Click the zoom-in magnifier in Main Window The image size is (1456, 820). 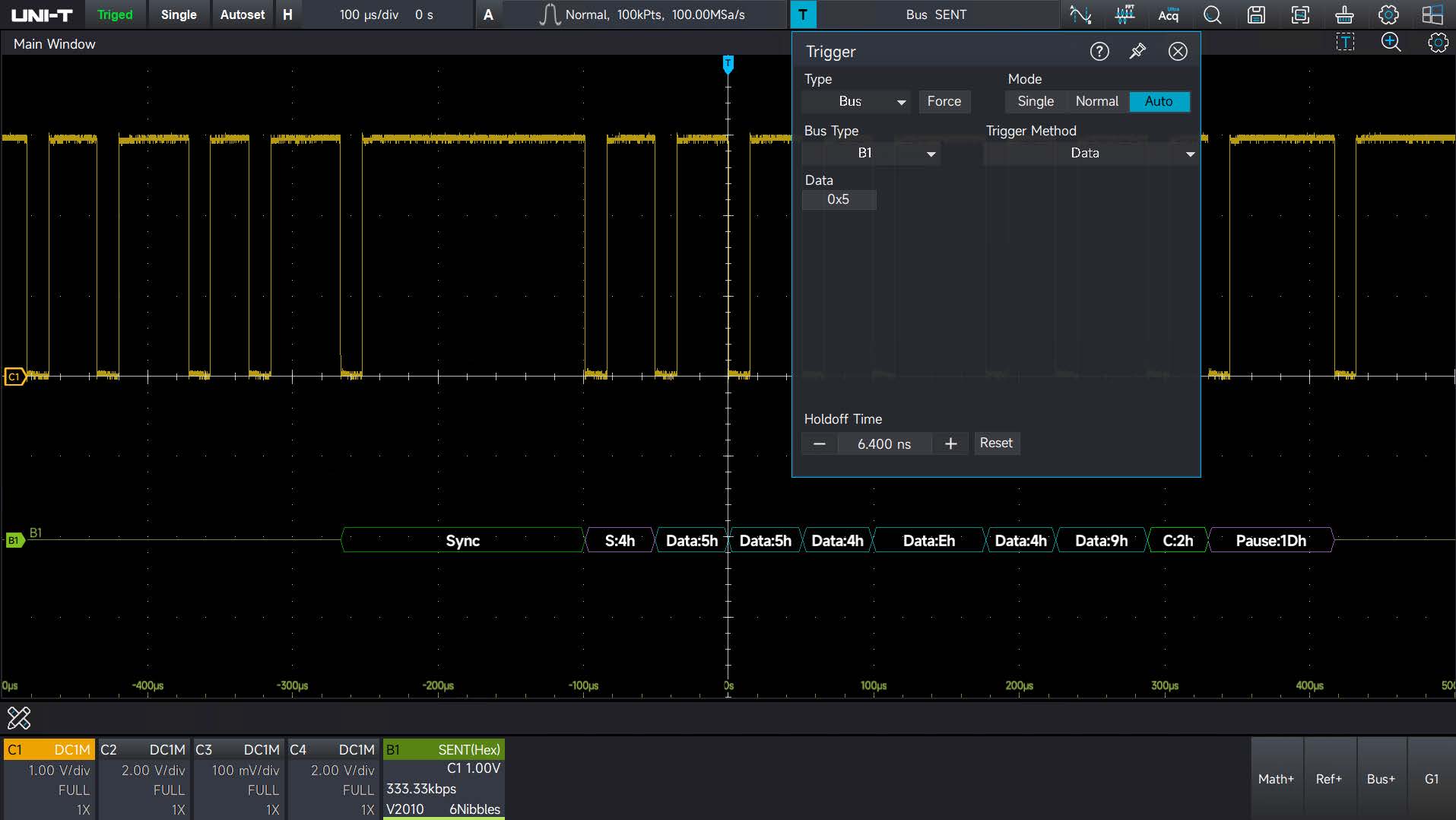(x=1391, y=43)
